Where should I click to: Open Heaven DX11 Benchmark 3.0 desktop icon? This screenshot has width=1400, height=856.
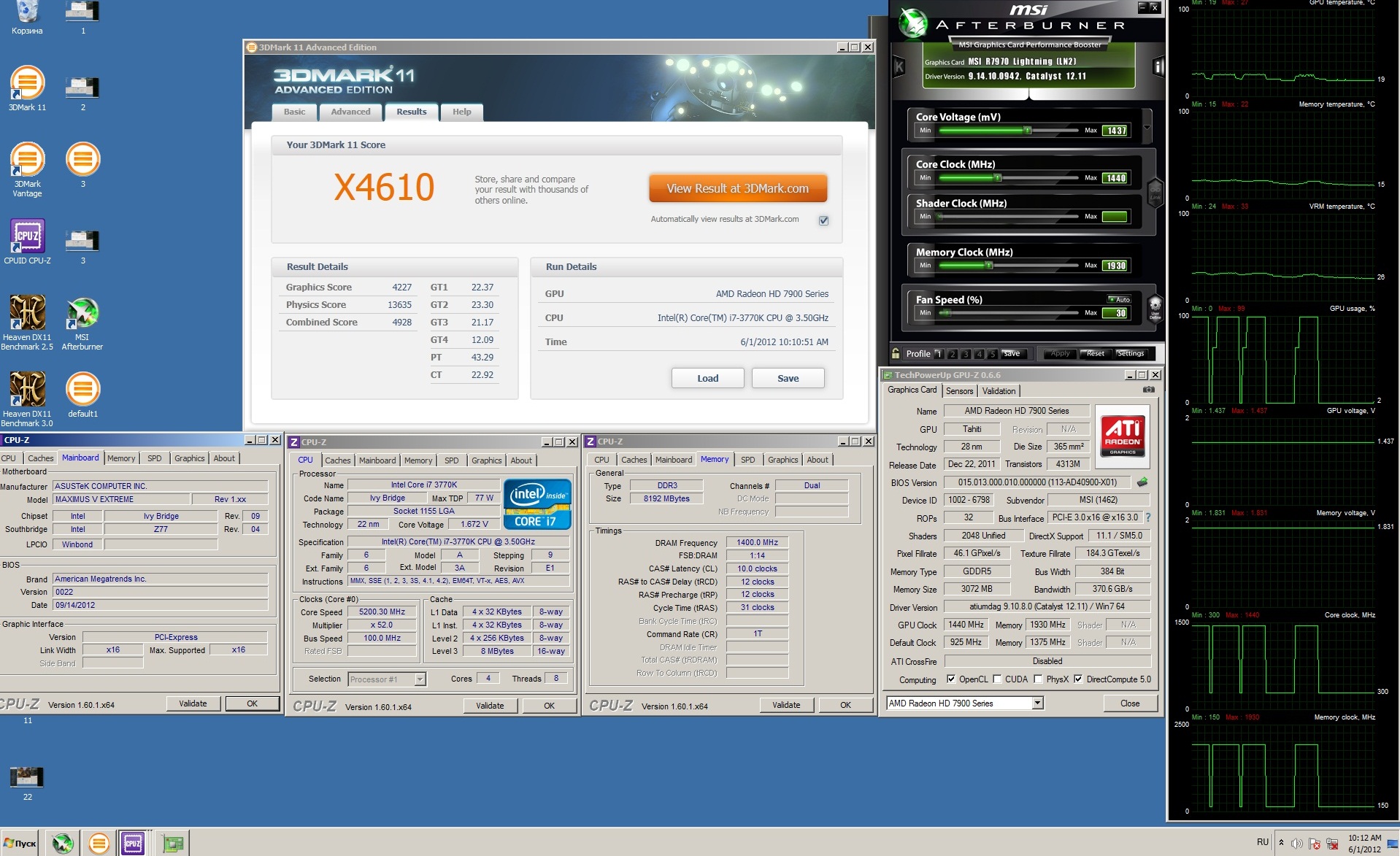[x=27, y=390]
